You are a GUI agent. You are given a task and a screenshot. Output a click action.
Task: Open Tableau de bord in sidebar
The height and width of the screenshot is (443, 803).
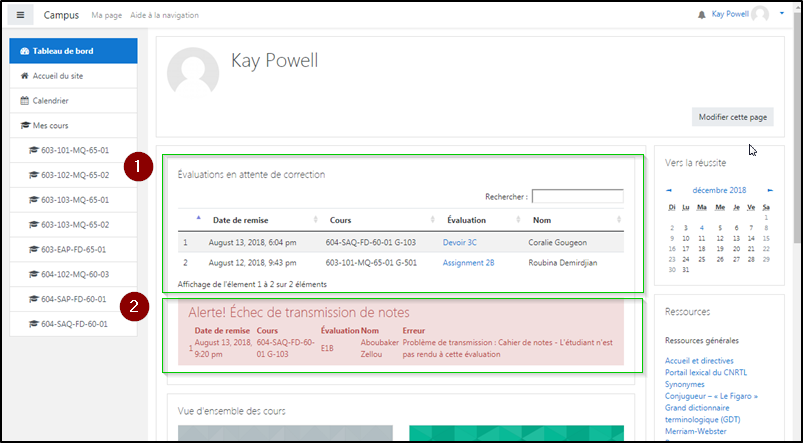(73, 50)
